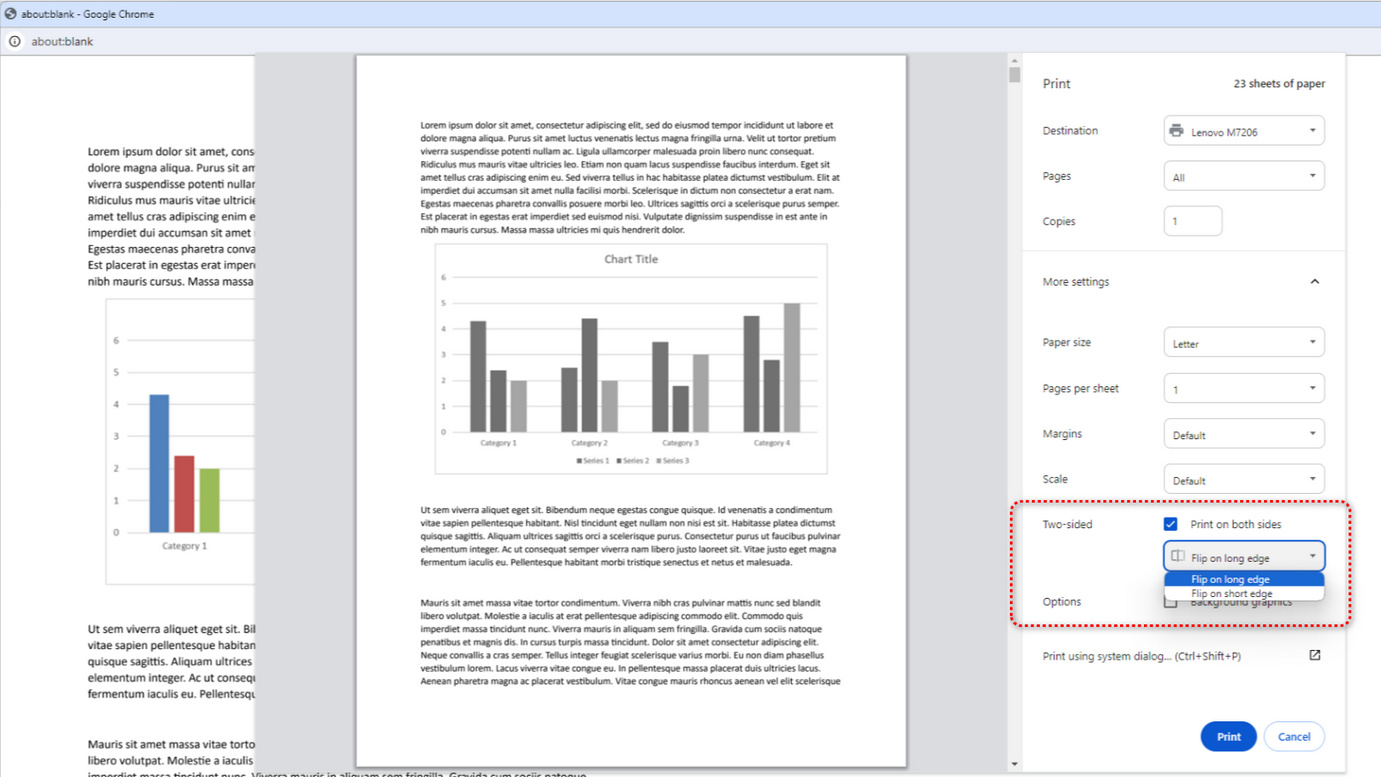Click the open-in-new icon beside system dialog
The image size is (1381, 777).
point(1315,655)
